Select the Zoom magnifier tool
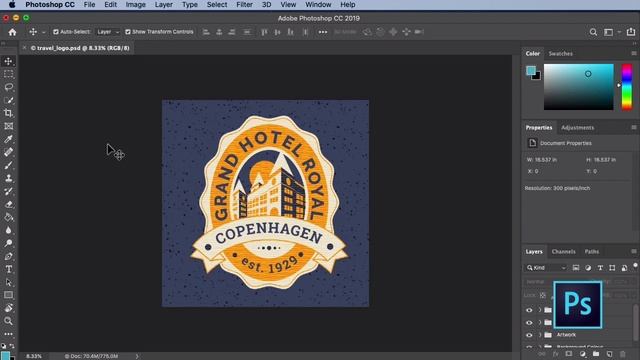640x360 pixels. click(x=8, y=321)
